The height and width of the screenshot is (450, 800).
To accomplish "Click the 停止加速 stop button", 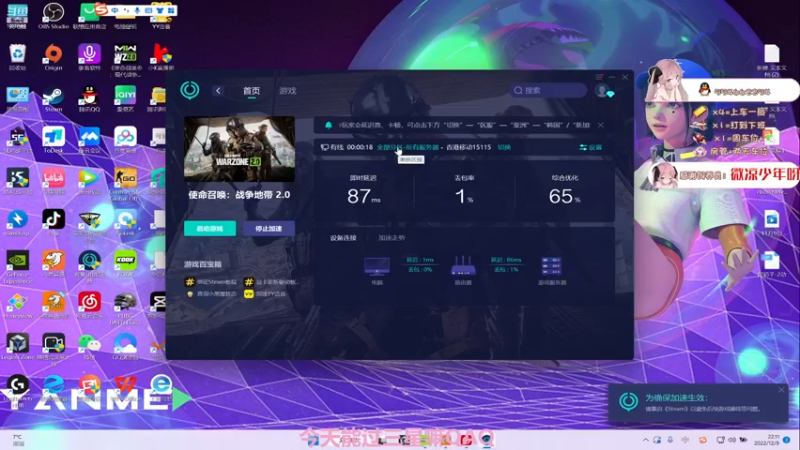I will coord(269,229).
